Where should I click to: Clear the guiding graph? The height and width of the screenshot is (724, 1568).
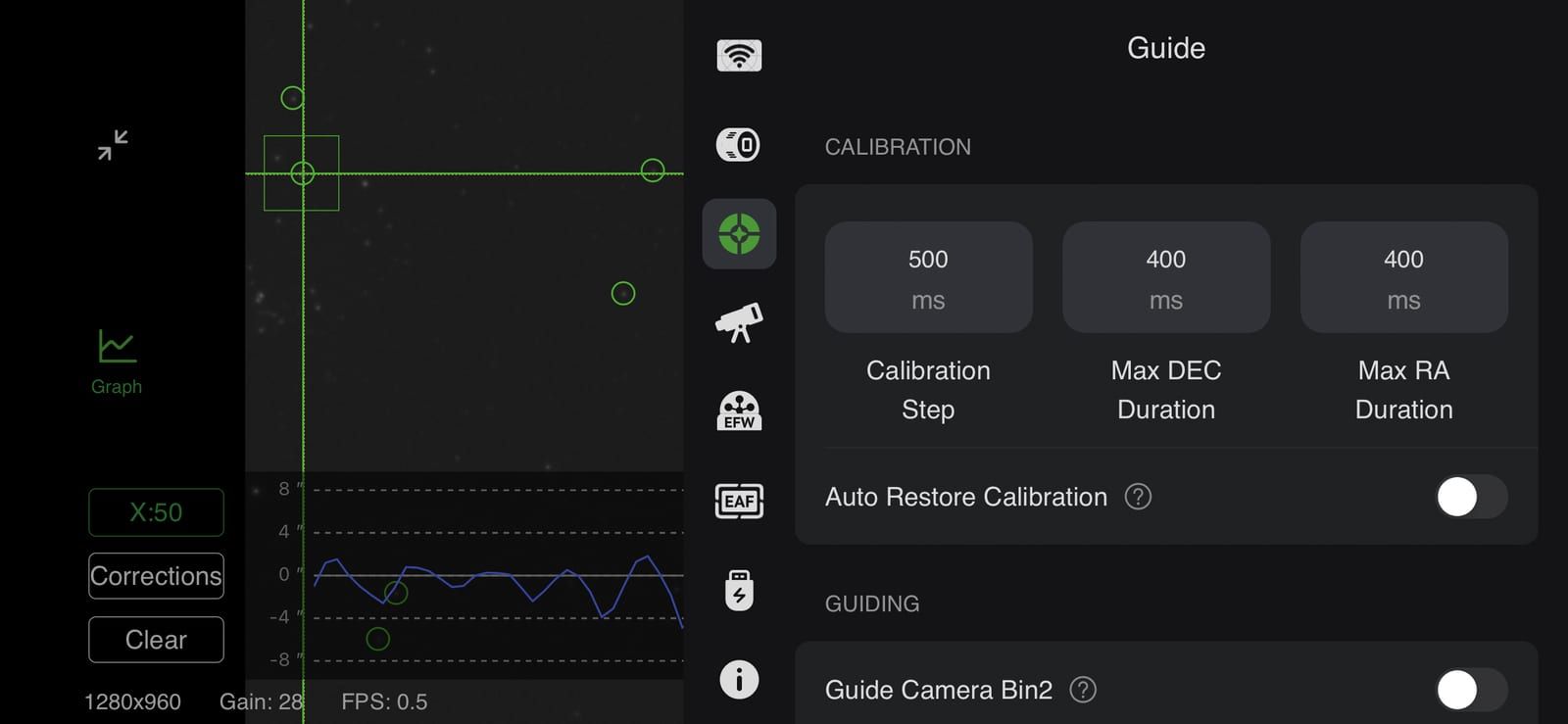coord(156,640)
